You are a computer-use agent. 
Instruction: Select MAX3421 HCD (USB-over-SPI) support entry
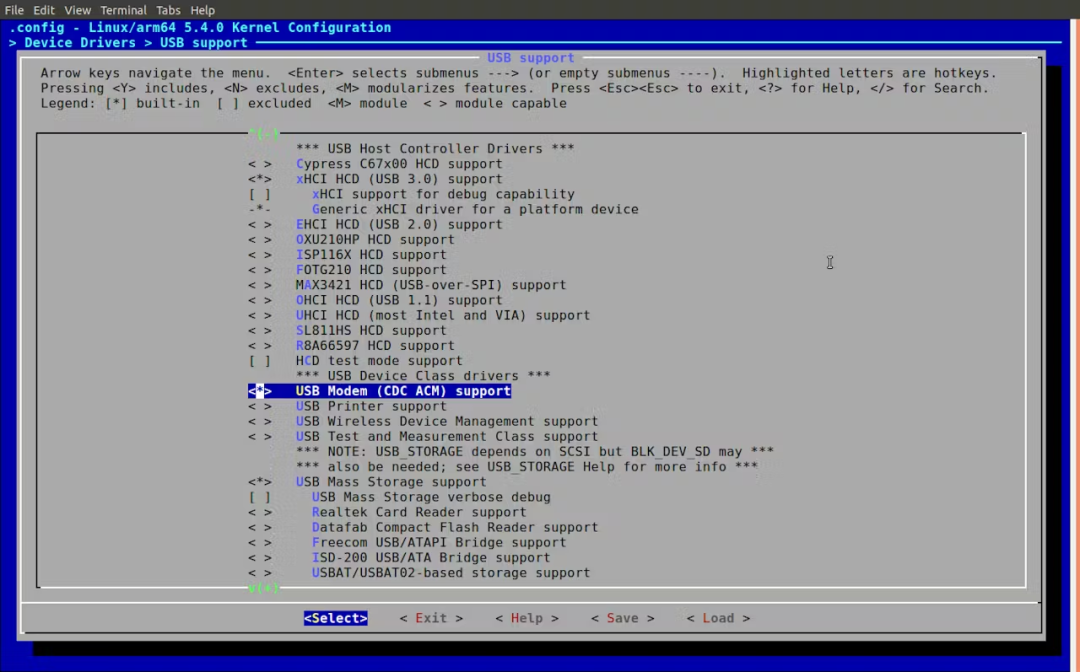(431, 285)
